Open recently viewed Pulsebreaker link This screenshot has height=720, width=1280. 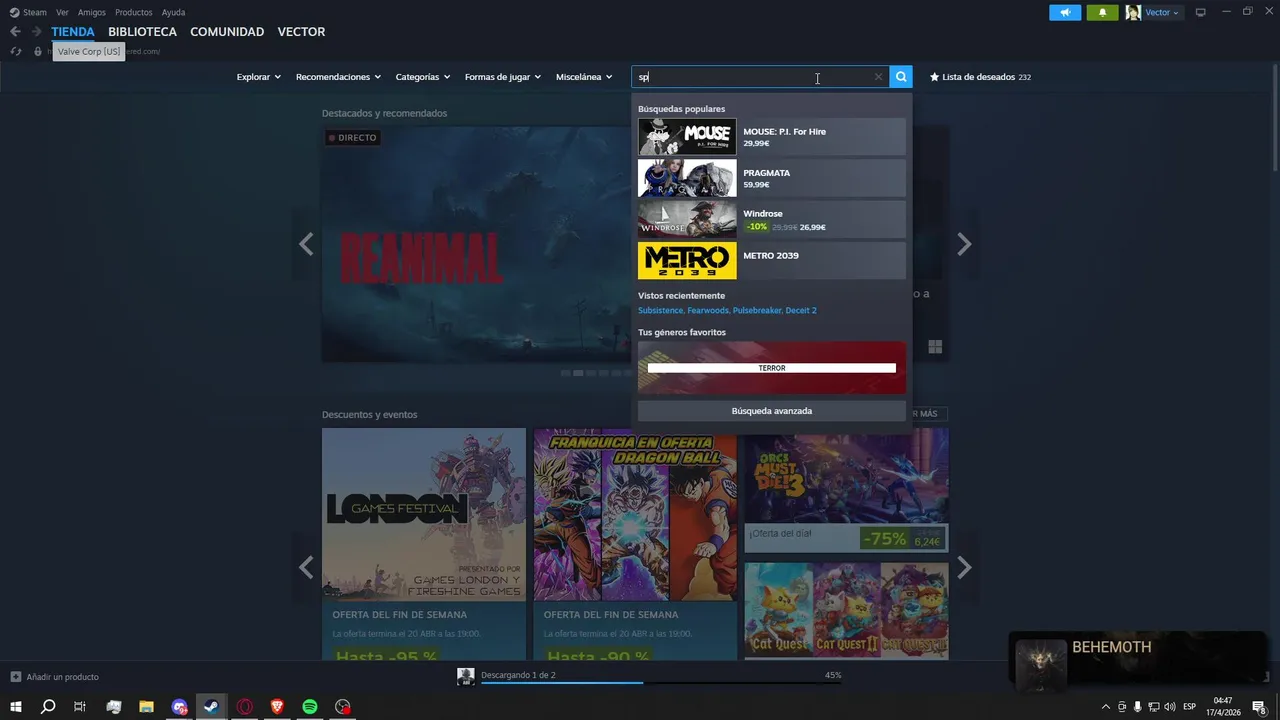pyautogui.click(x=757, y=311)
